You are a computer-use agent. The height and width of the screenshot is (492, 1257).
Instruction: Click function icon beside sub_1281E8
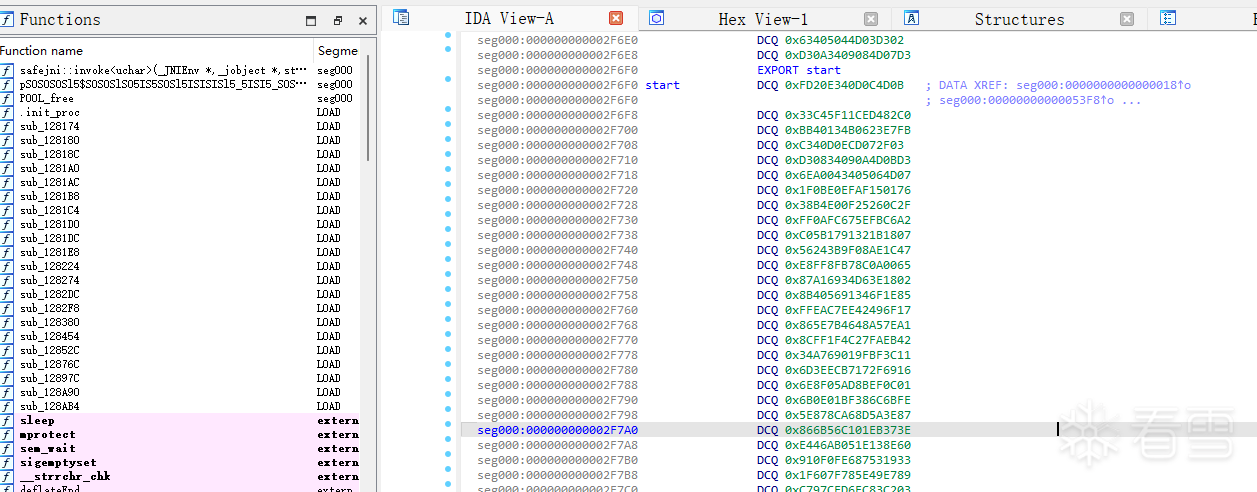7,253
